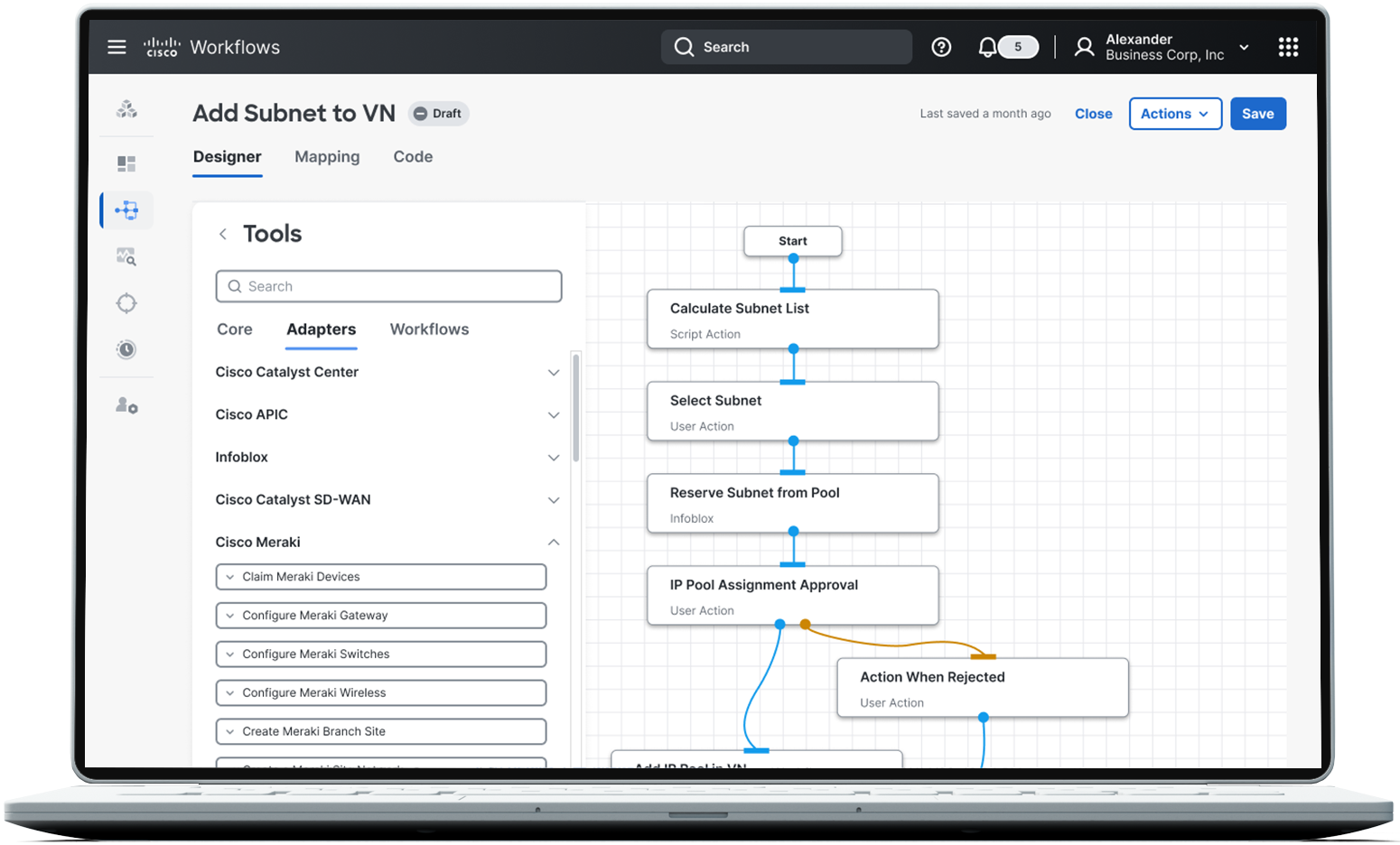The width and height of the screenshot is (1400, 845).
Task: Switch to the Mapping tab
Action: [327, 157]
